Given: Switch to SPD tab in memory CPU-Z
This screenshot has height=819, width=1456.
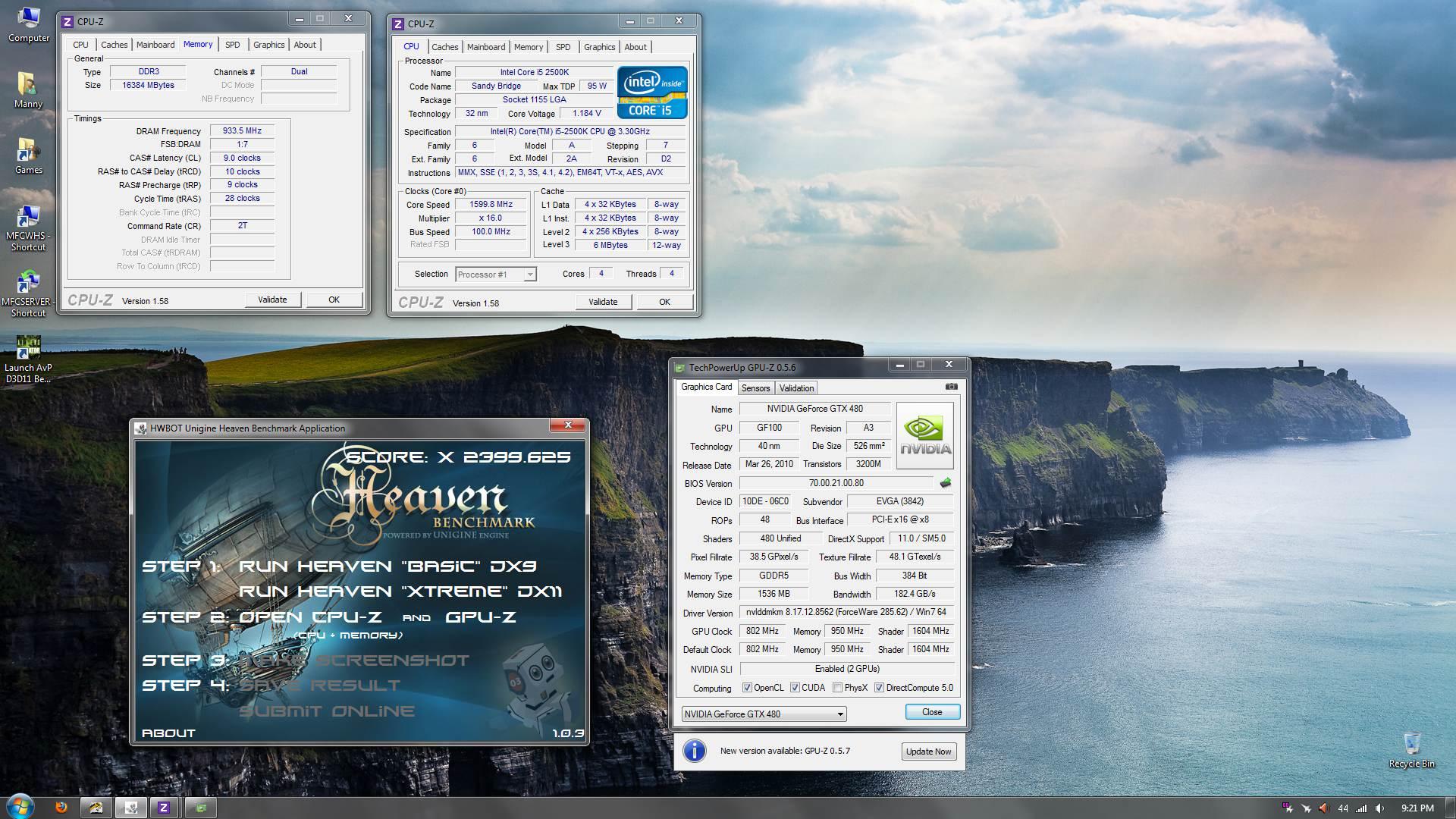Looking at the screenshot, I should coord(232,45).
